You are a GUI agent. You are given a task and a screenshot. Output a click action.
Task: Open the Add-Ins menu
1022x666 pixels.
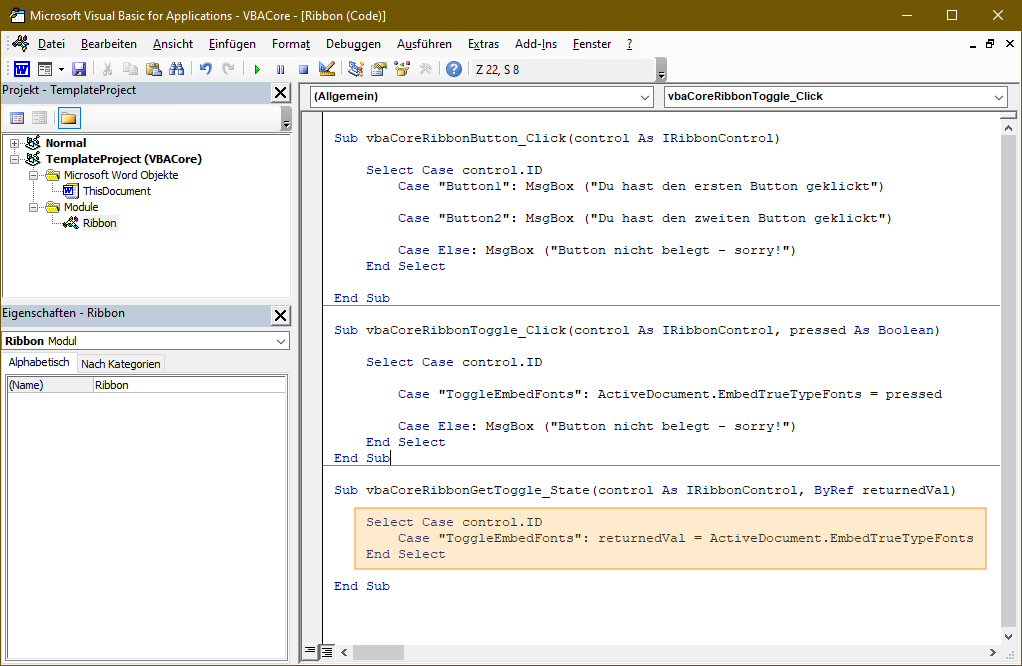tap(536, 44)
